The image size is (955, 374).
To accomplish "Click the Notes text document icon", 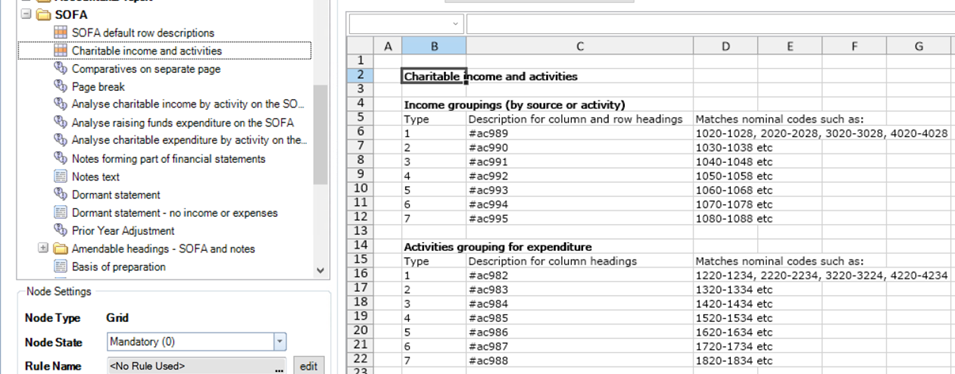I will (x=60, y=177).
